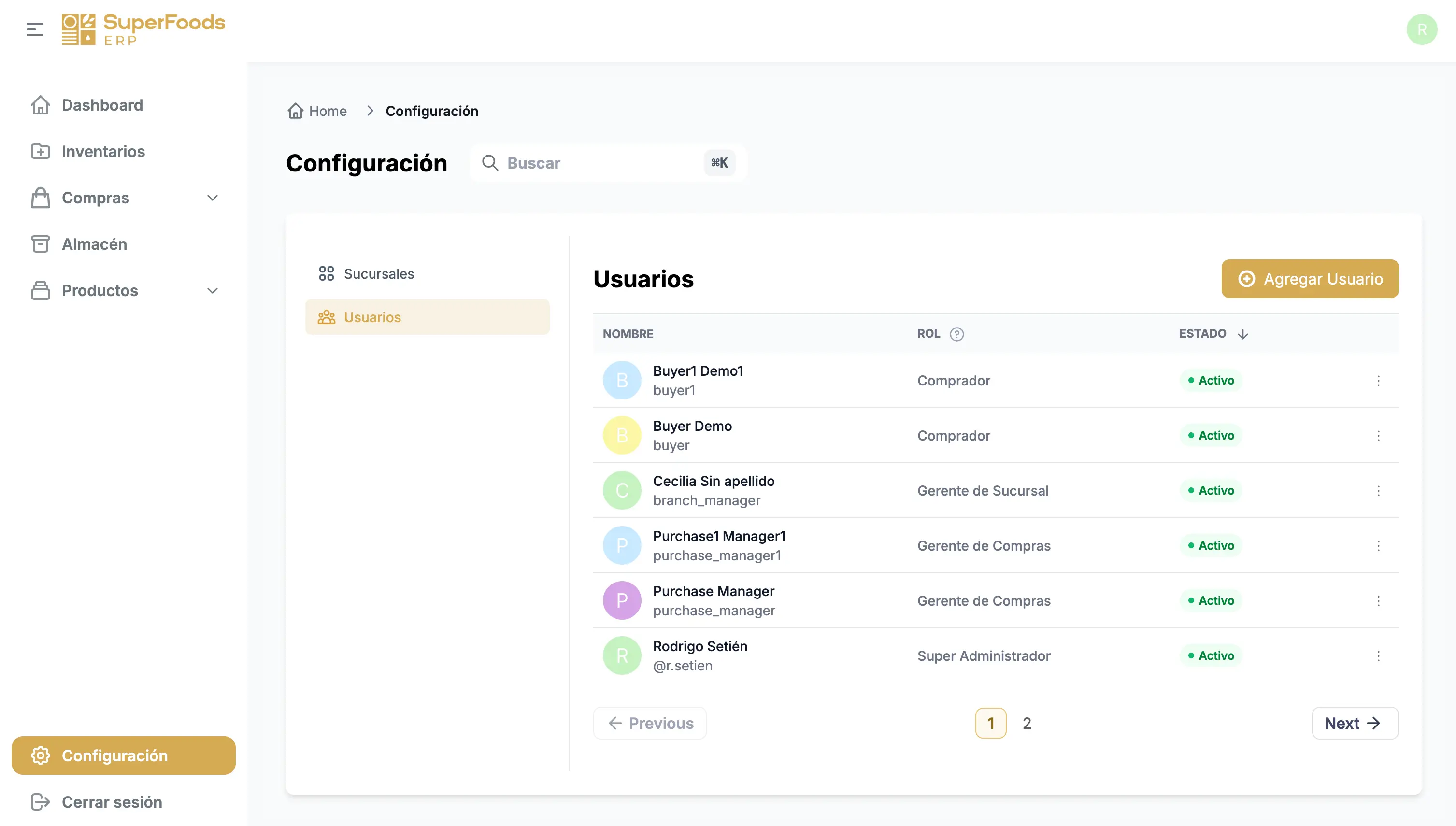
Task: Click the SuperFoods ERP logo
Action: tap(143, 29)
